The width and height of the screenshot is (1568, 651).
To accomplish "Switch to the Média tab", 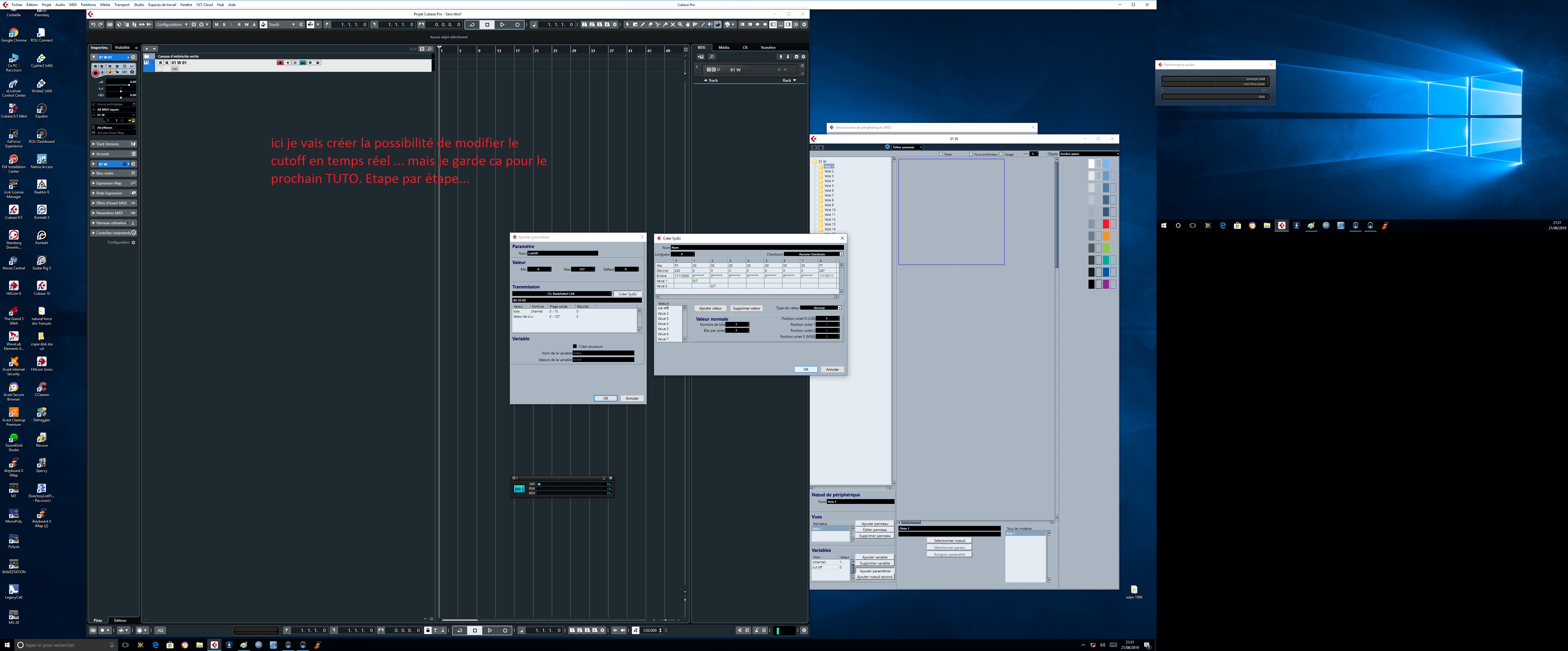I will click(x=724, y=48).
